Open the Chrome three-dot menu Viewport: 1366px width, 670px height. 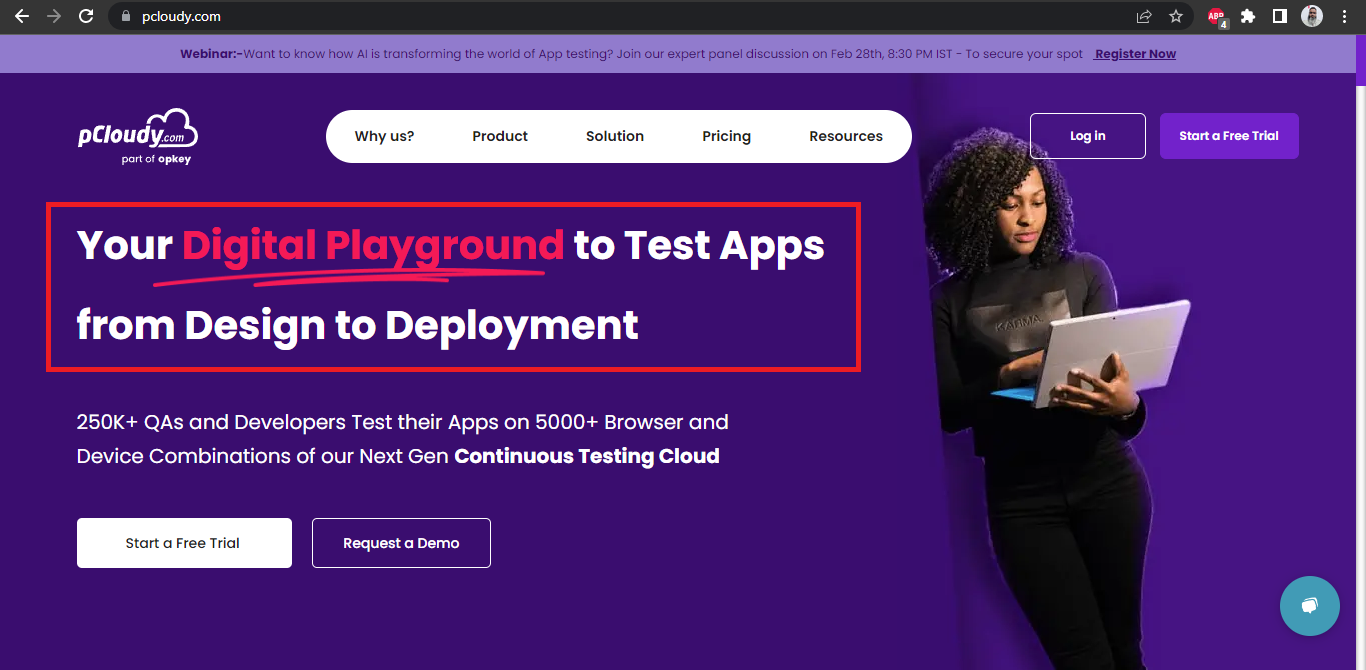coord(1344,16)
